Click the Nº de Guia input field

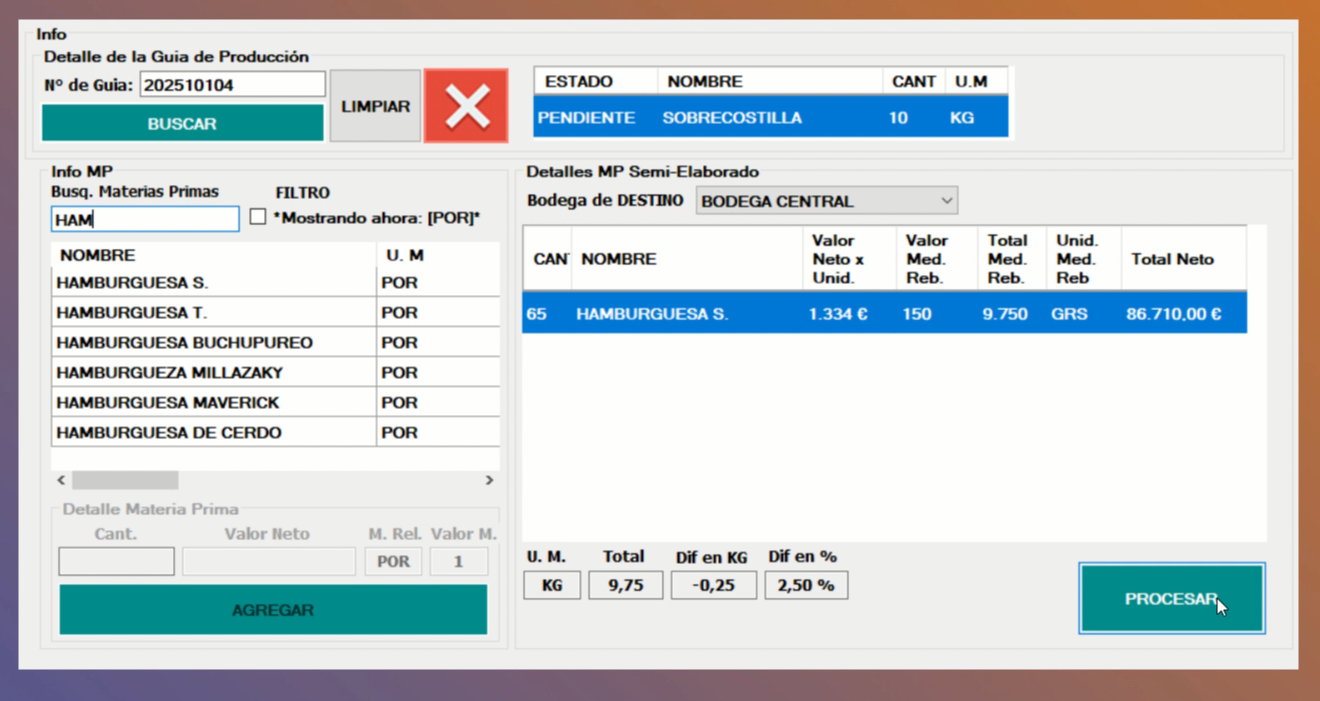click(232, 85)
